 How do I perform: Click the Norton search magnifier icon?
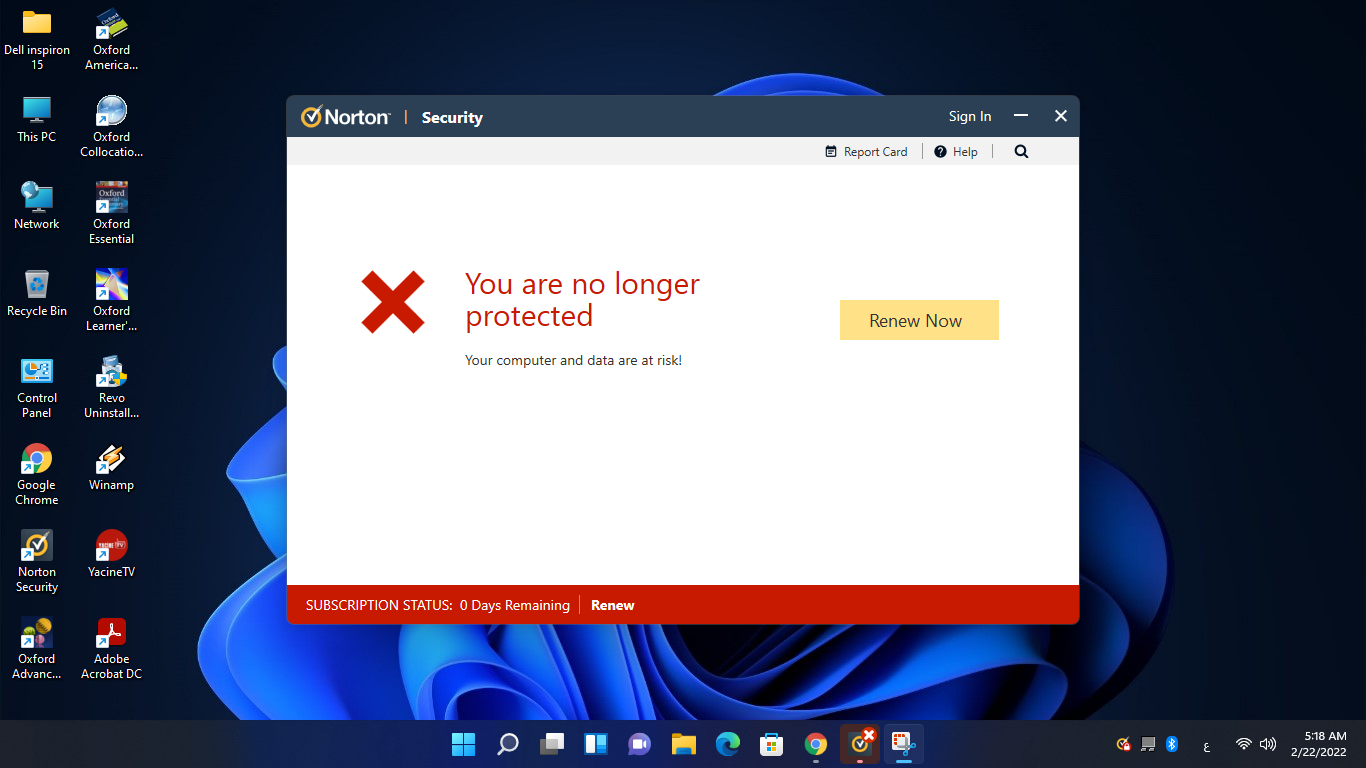pyautogui.click(x=1021, y=152)
